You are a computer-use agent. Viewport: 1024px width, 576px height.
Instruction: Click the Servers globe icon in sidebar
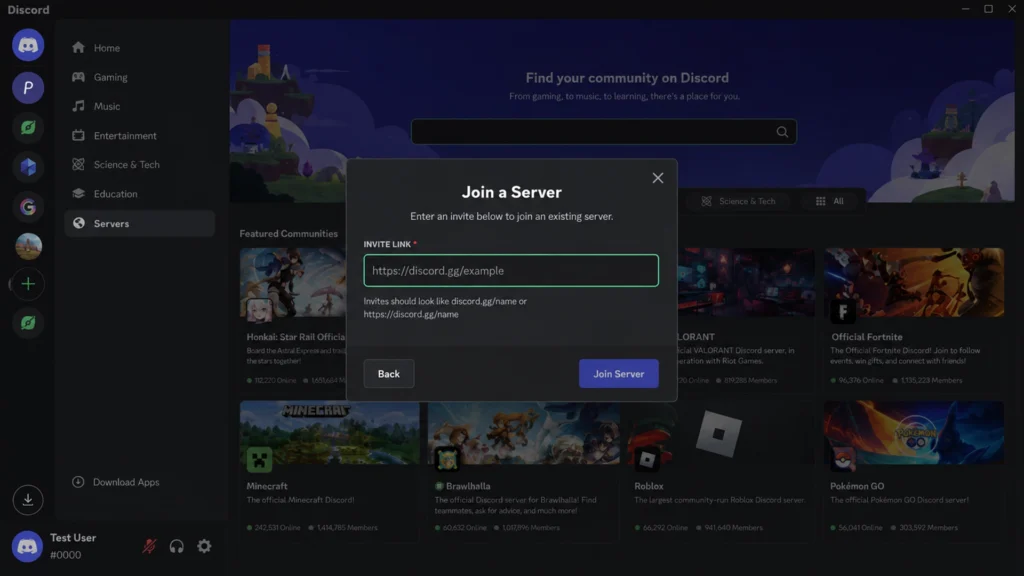tap(78, 223)
